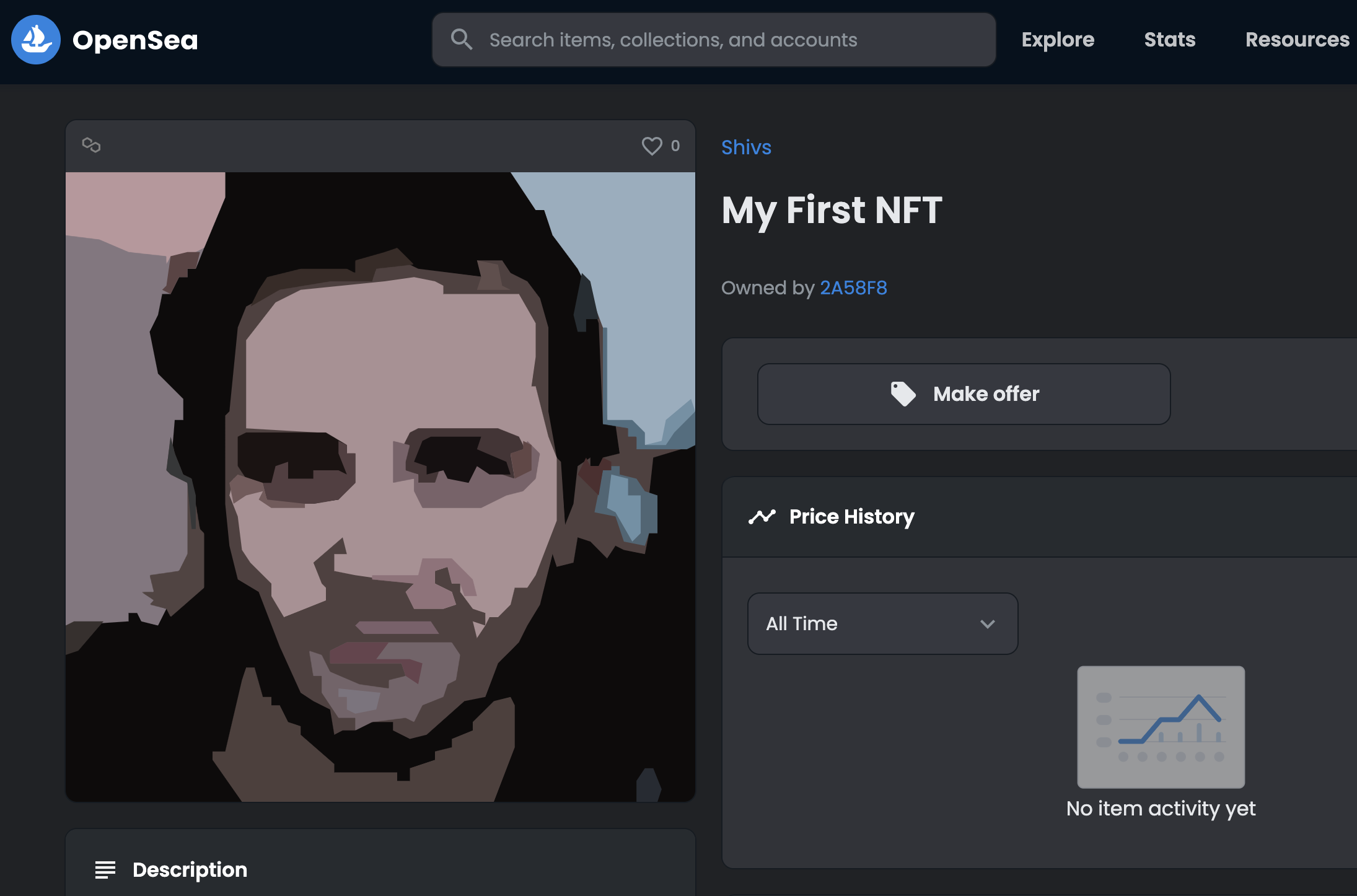Open the 2A58F8 owner profile link
Screen dimensions: 1357x896
click(853, 288)
